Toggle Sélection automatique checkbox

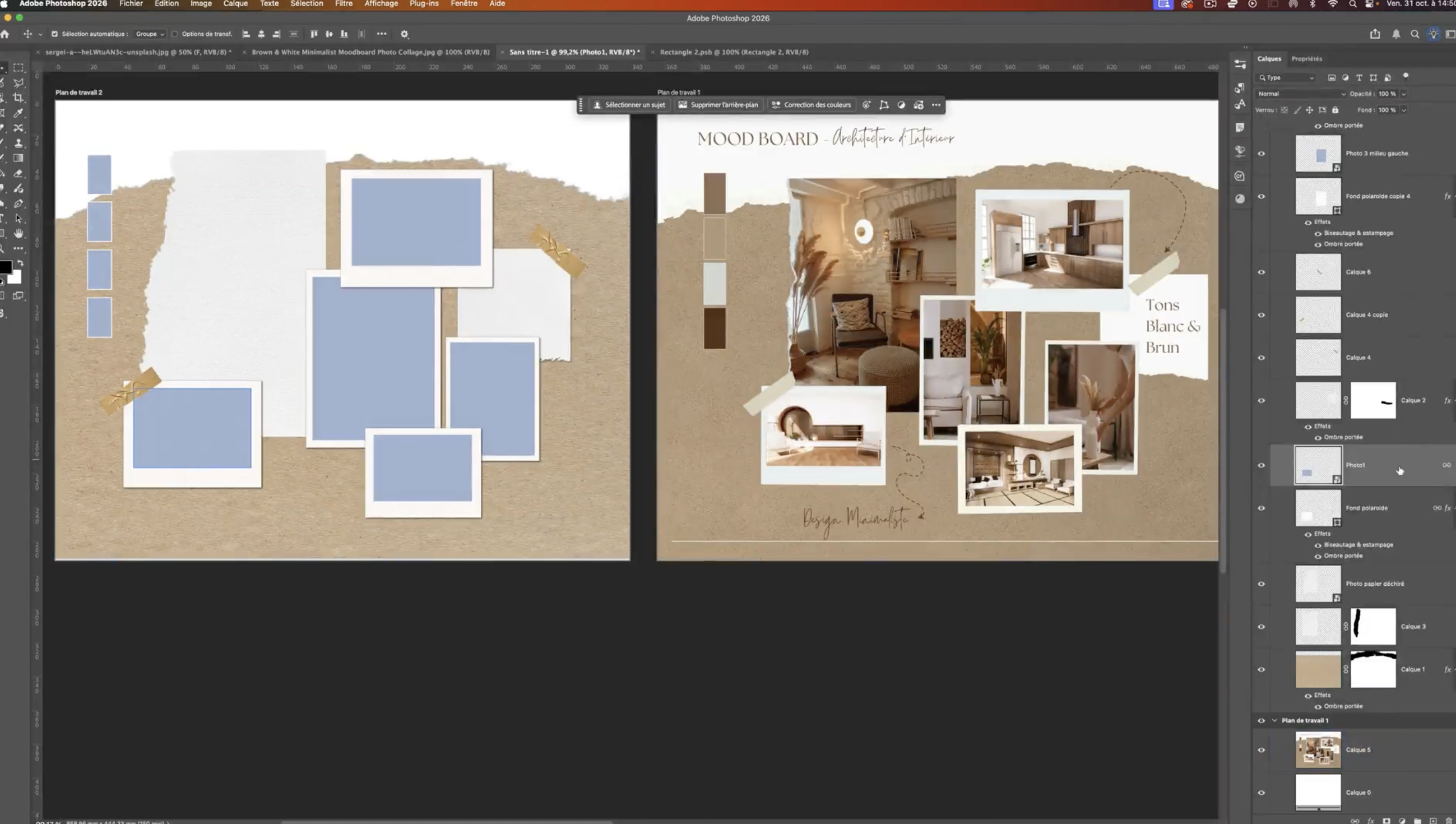(54, 34)
